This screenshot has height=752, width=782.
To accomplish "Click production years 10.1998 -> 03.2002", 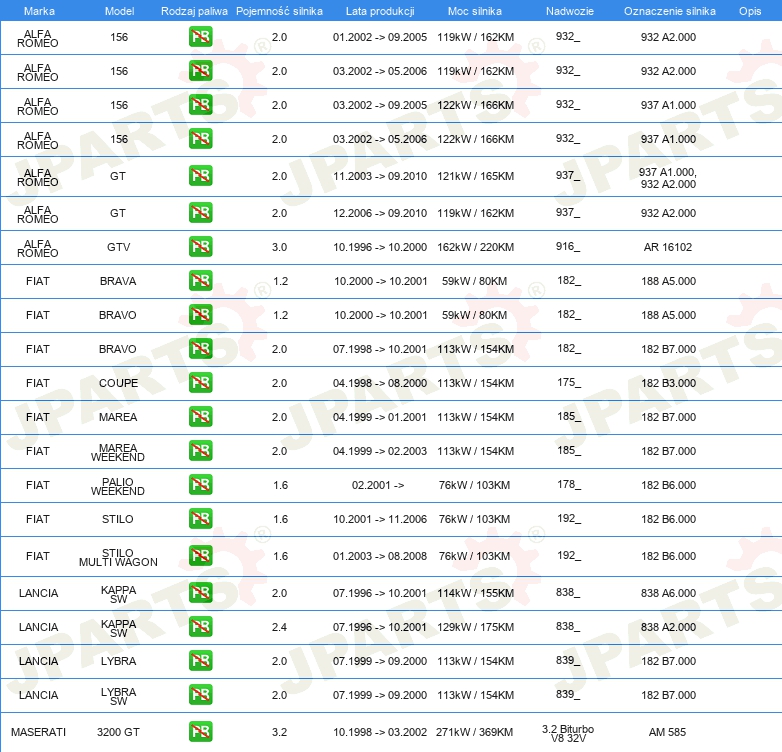I will click(380, 732).
